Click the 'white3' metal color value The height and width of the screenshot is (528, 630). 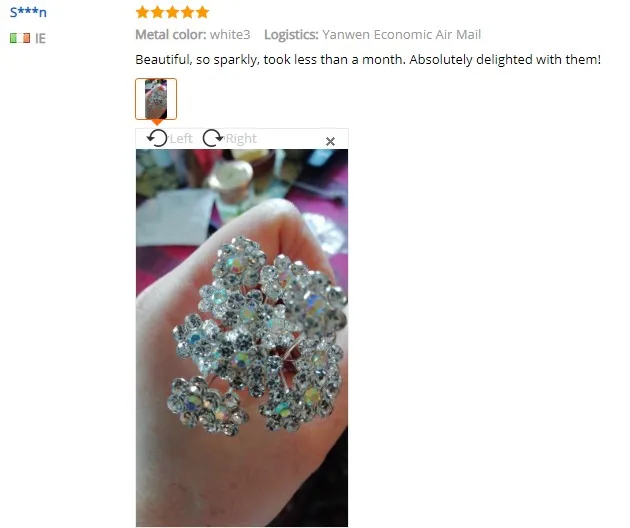pyautogui.click(x=230, y=35)
